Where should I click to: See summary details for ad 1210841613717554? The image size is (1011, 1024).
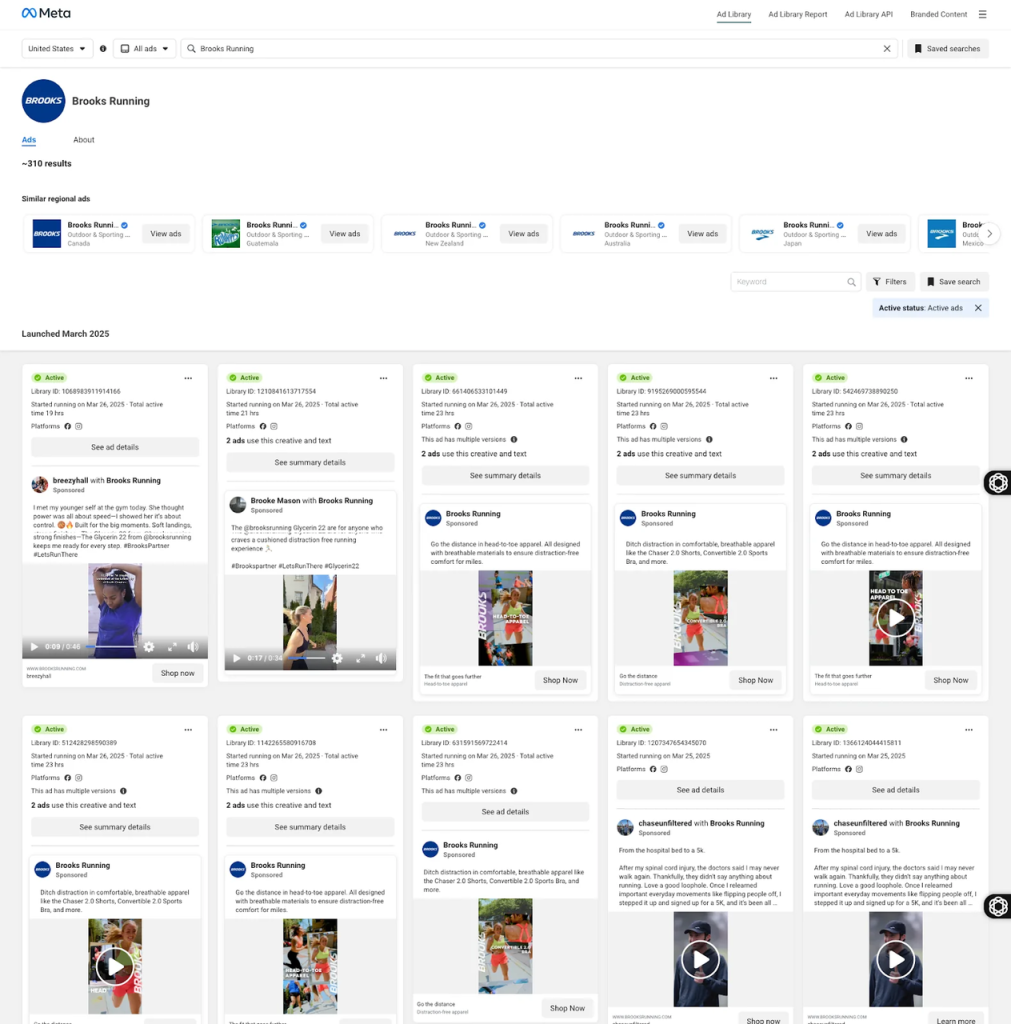(x=310, y=462)
